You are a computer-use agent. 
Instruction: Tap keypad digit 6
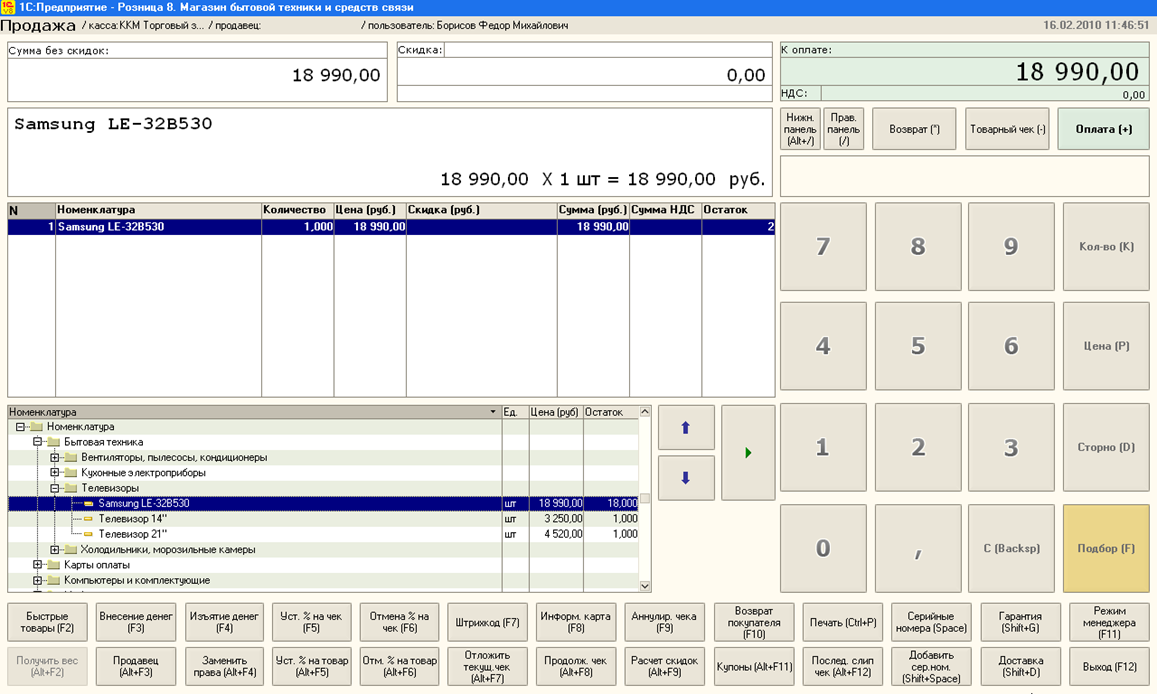(1011, 346)
